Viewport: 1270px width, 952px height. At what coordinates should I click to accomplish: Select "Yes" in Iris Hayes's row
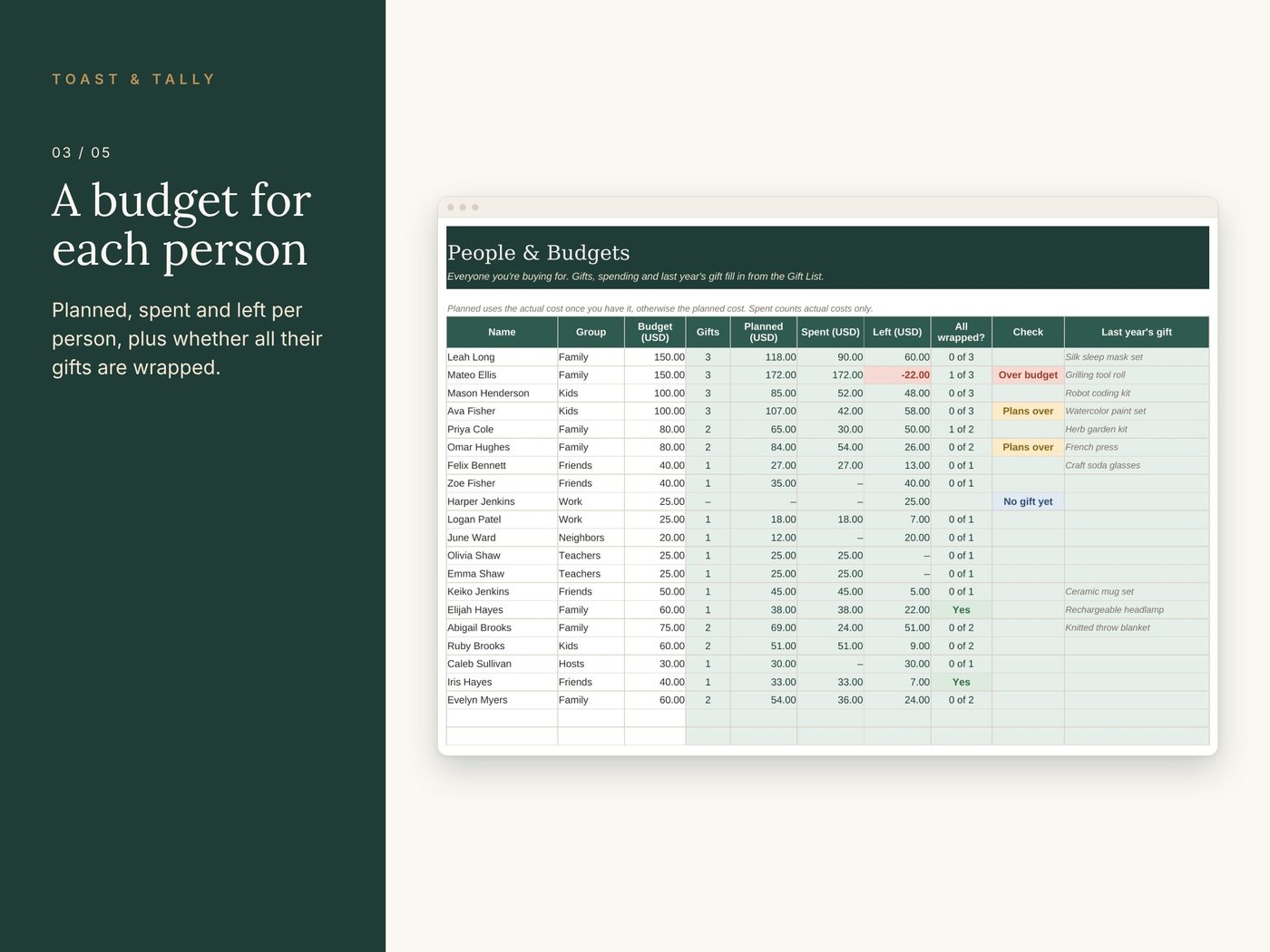(962, 683)
